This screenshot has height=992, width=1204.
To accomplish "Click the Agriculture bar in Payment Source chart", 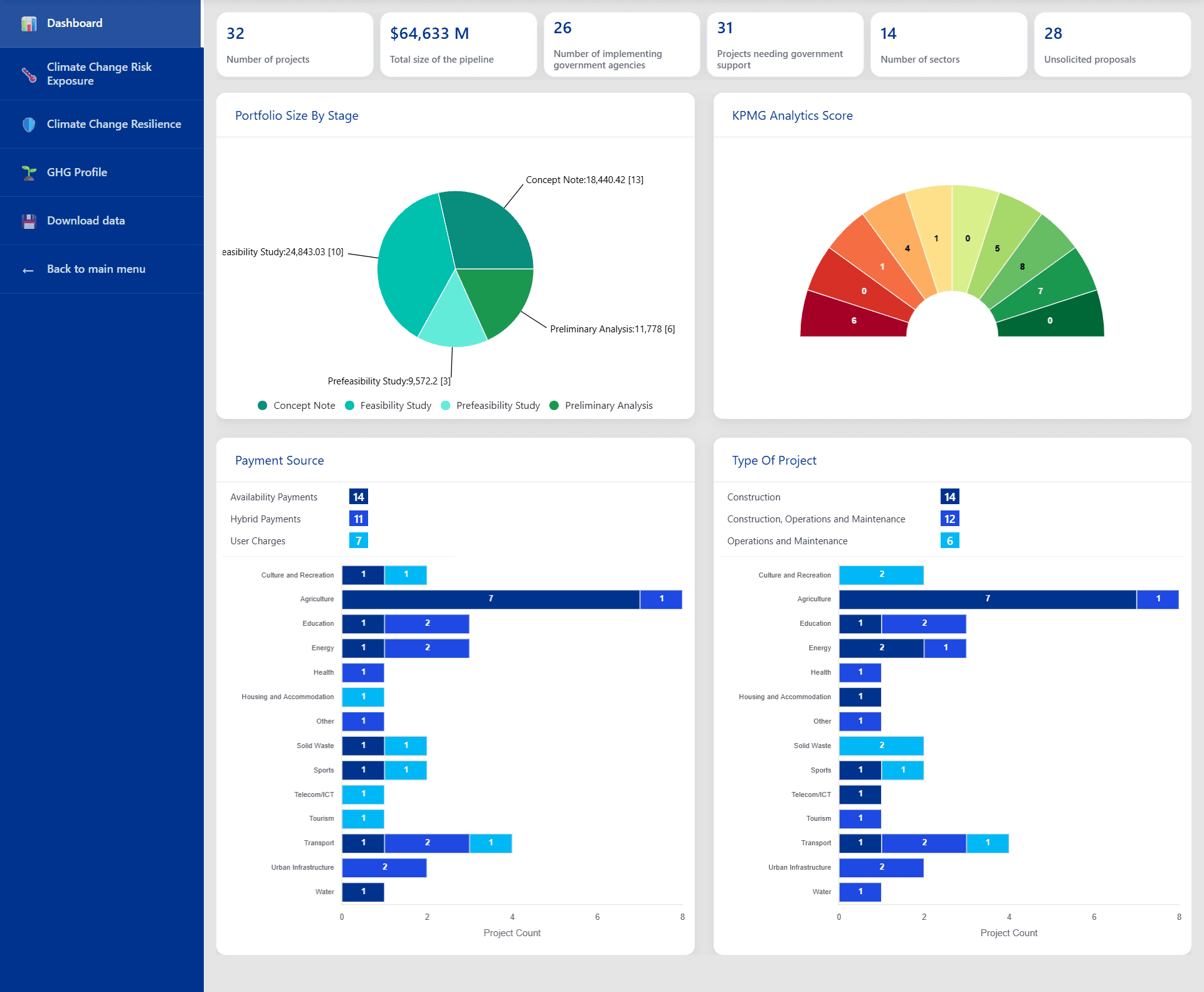I will coord(491,599).
